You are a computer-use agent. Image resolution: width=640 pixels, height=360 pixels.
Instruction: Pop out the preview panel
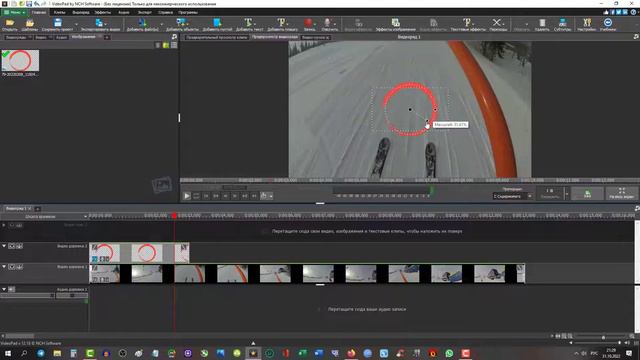coord(636,37)
